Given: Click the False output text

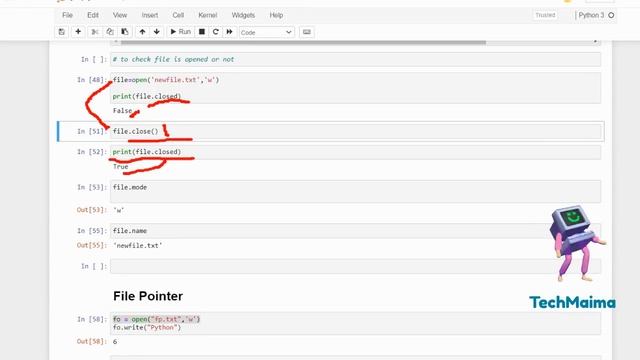Looking at the screenshot, I should pos(122,111).
